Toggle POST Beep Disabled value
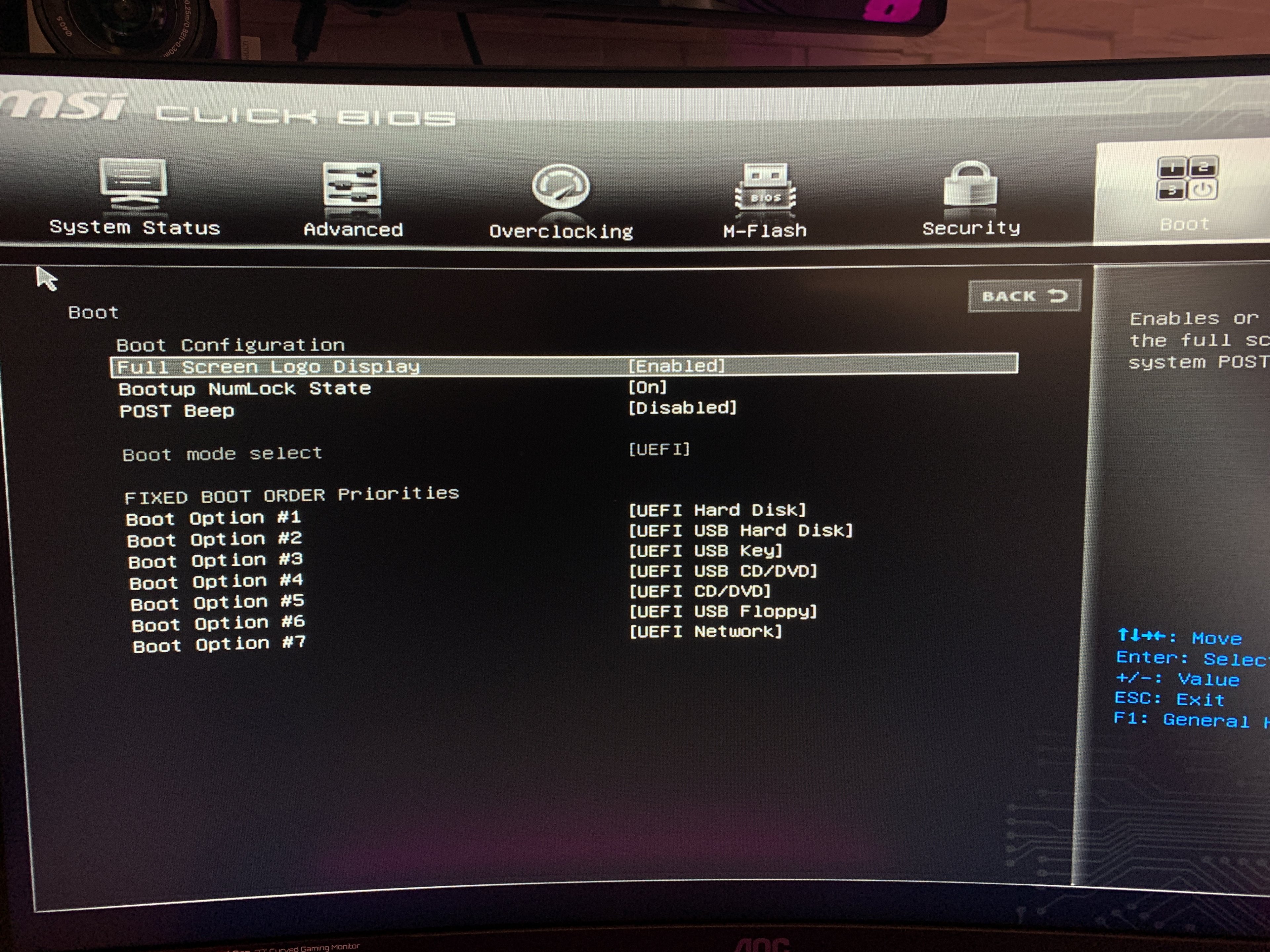 click(682, 408)
